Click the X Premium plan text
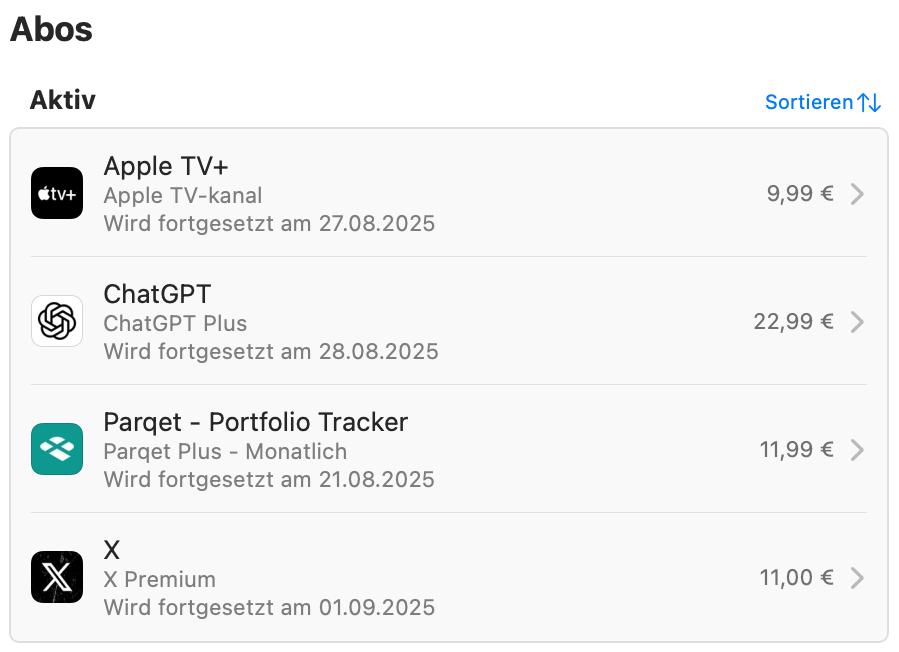 coord(160,579)
